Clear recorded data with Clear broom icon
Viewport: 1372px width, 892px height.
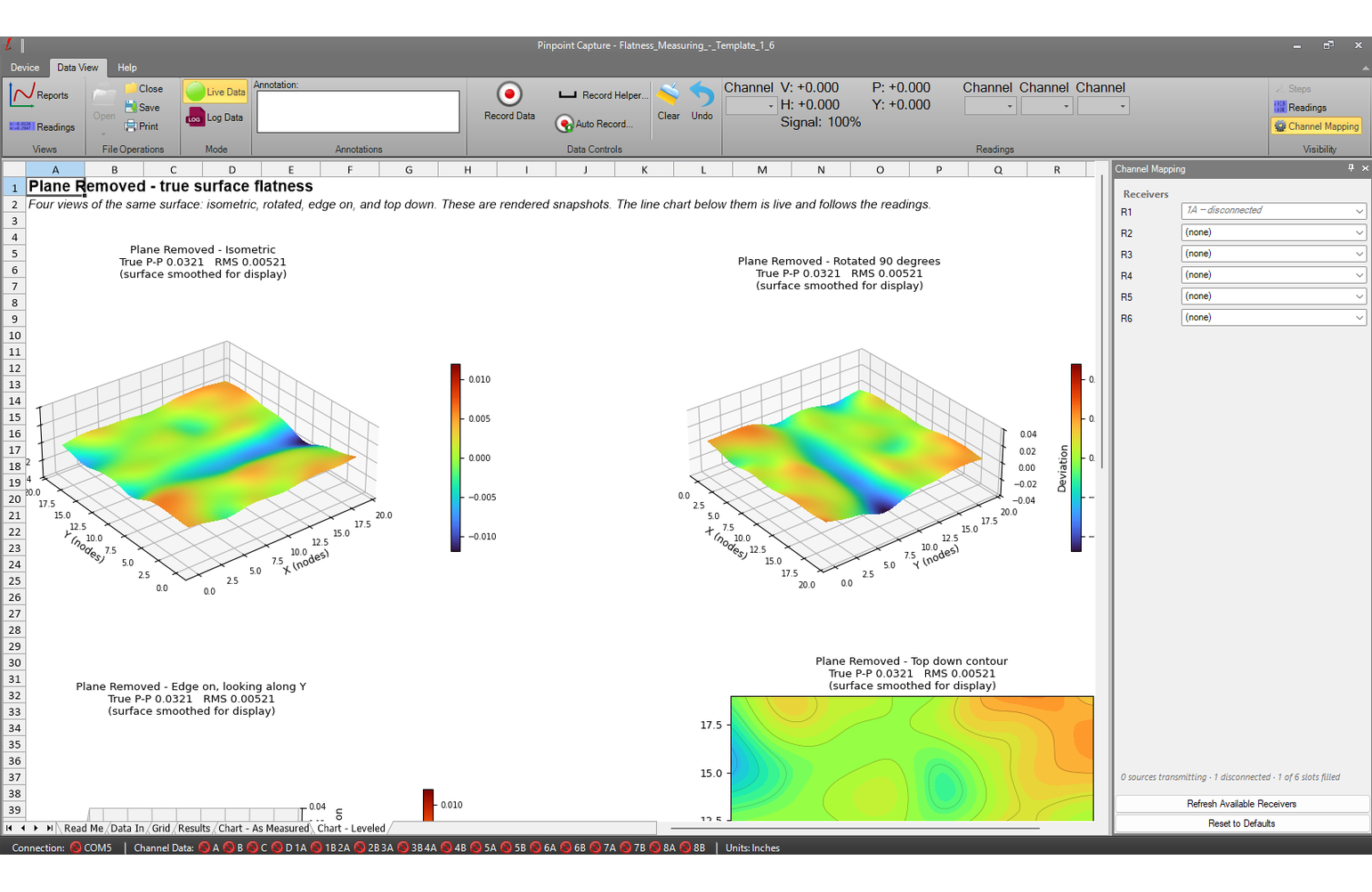(669, 101)
